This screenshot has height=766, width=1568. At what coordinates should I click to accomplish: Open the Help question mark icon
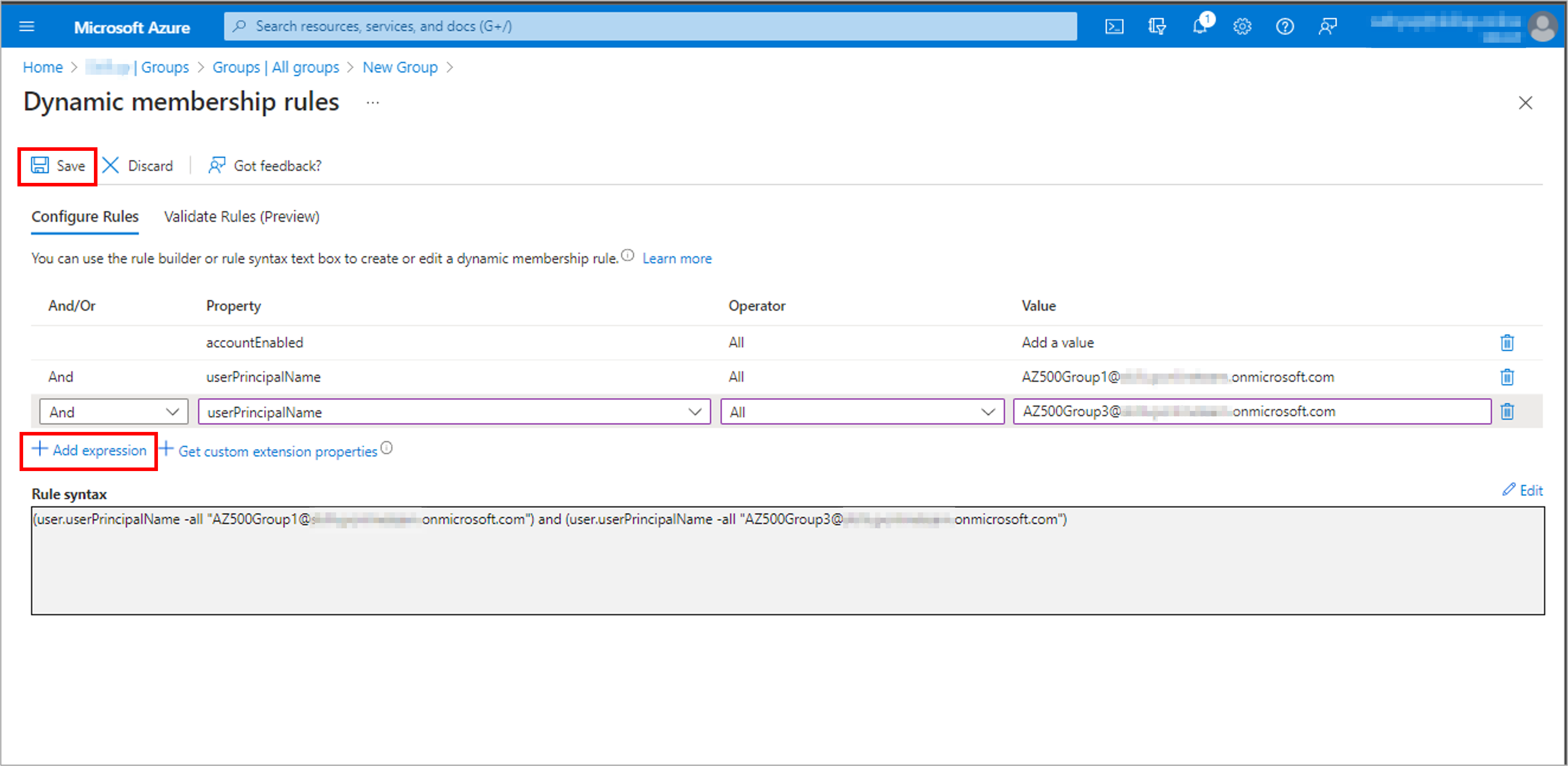[1284, 26]
